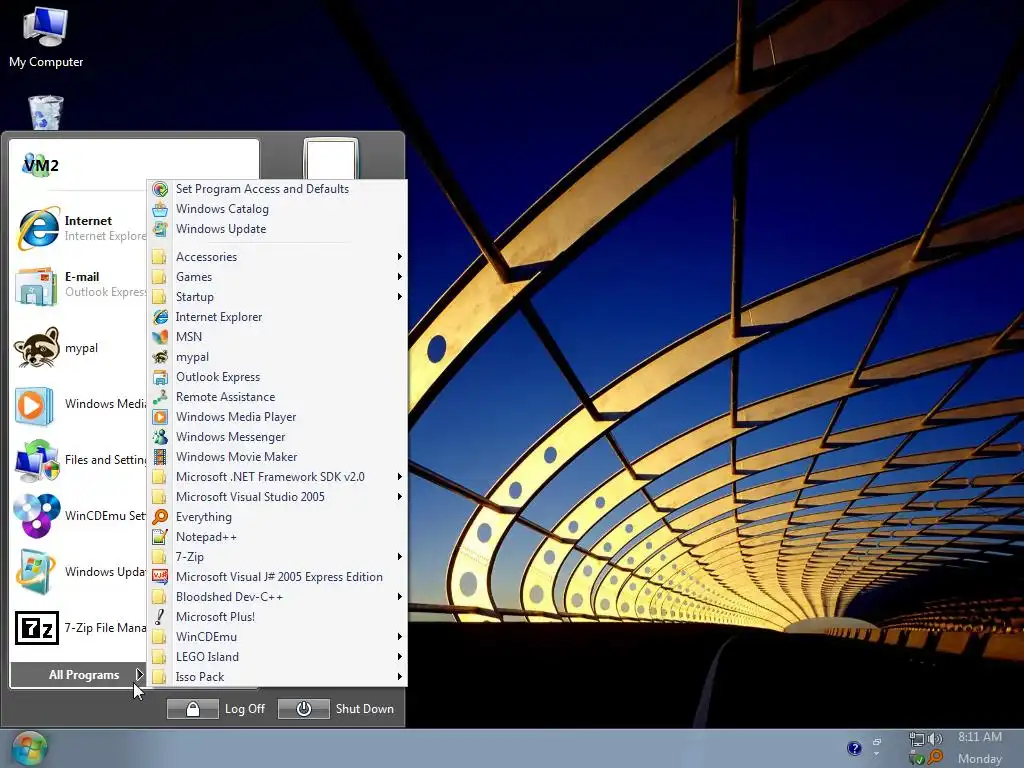Click the All Programs arrow
This screenshot has height=768, width=1024.
coord(139,674)
